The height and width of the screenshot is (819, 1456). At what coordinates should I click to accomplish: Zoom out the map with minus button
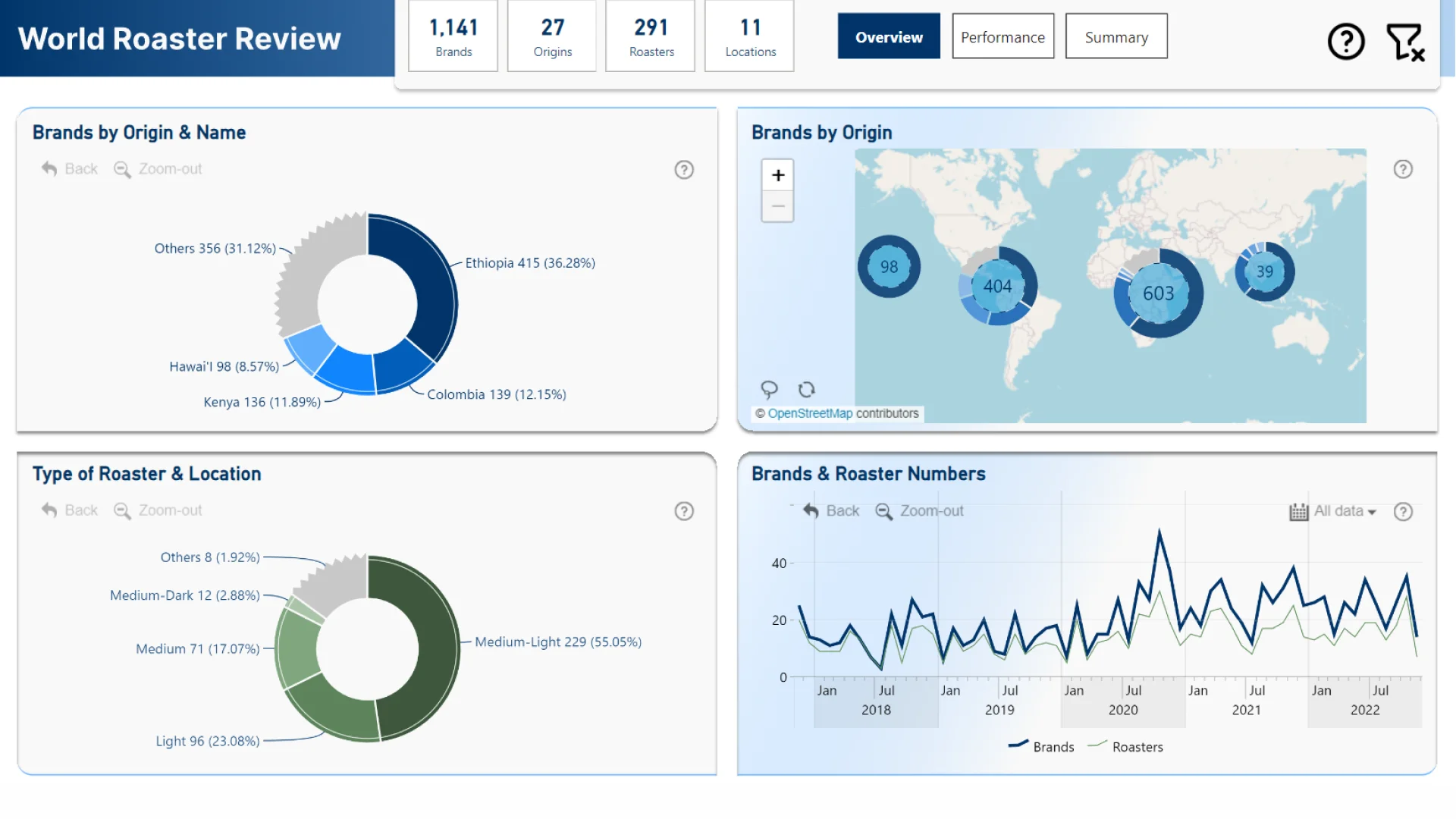(x=778, y=206)
